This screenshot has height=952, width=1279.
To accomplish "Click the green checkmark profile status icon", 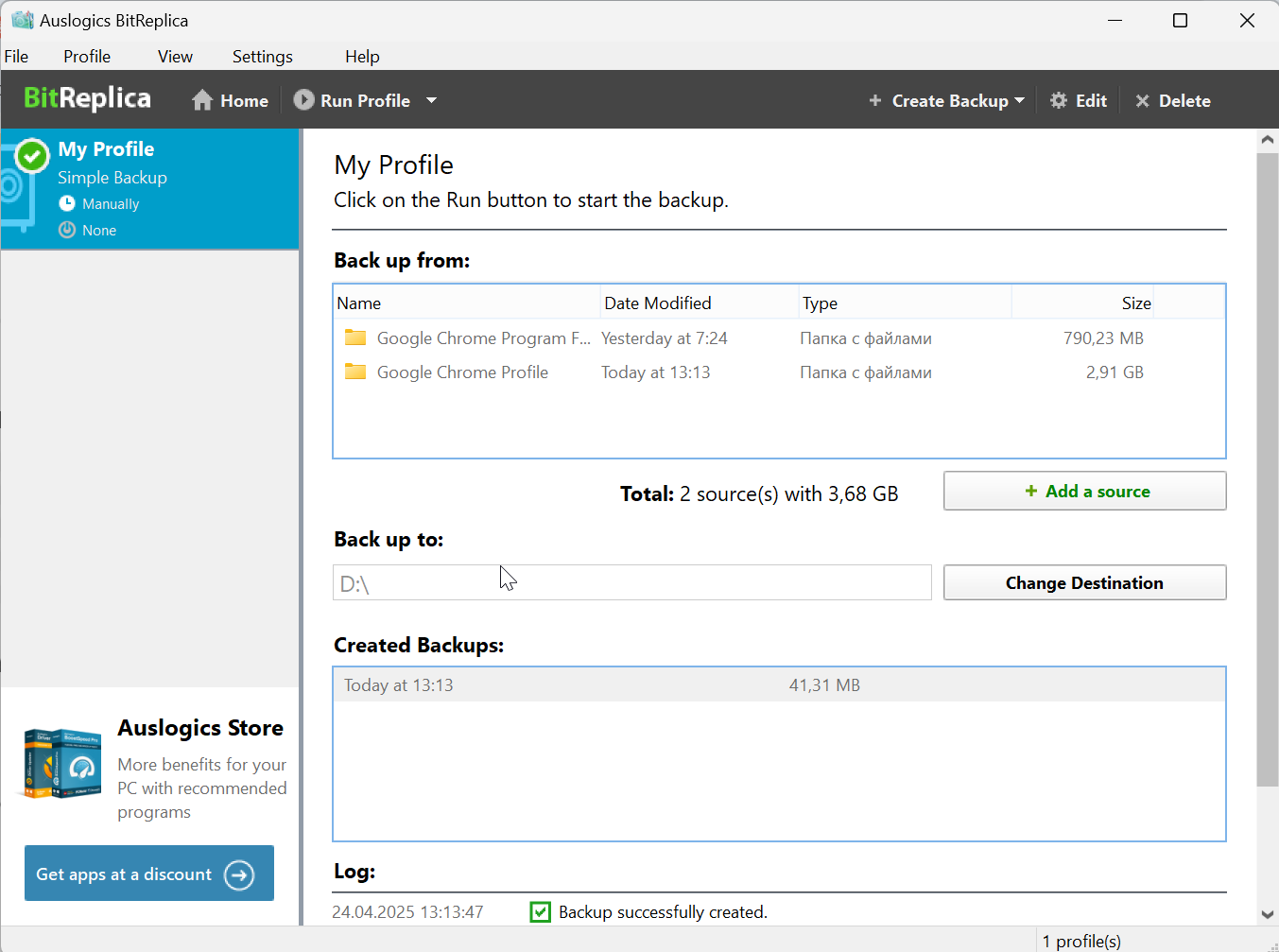I will coord(32,156).
